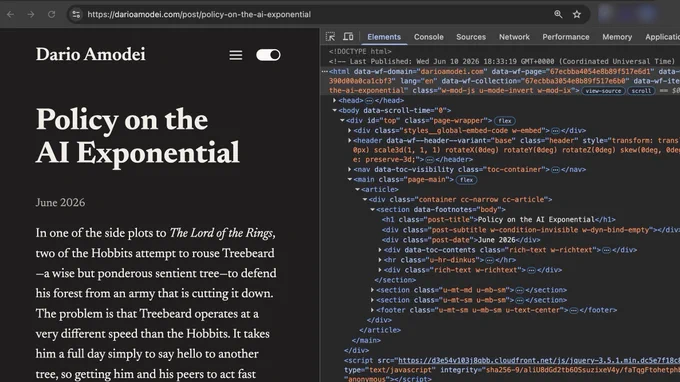Open the Sources tab
The image size is (680, 382).
click(471, 37)
